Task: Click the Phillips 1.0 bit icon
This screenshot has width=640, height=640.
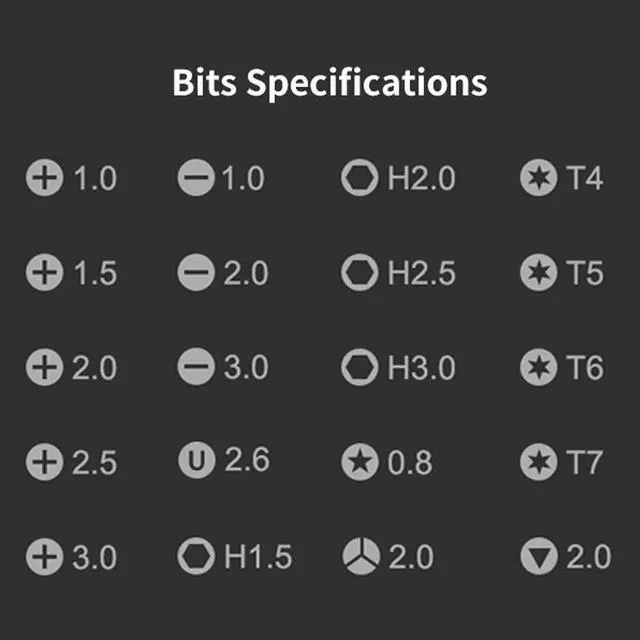Action: click(44, 179)
